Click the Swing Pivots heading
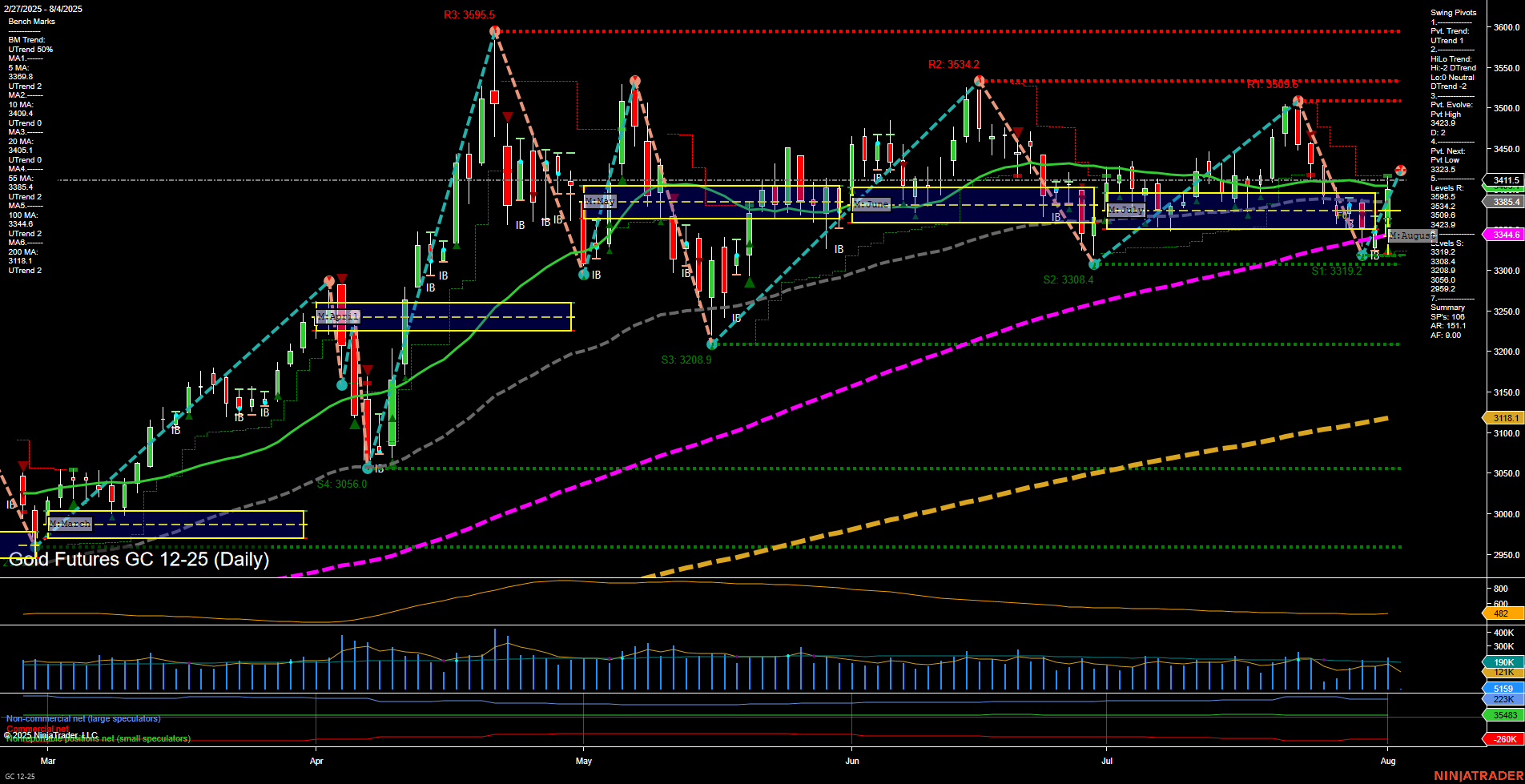This screenshot has width=1525, height=784. point(1454,13)
